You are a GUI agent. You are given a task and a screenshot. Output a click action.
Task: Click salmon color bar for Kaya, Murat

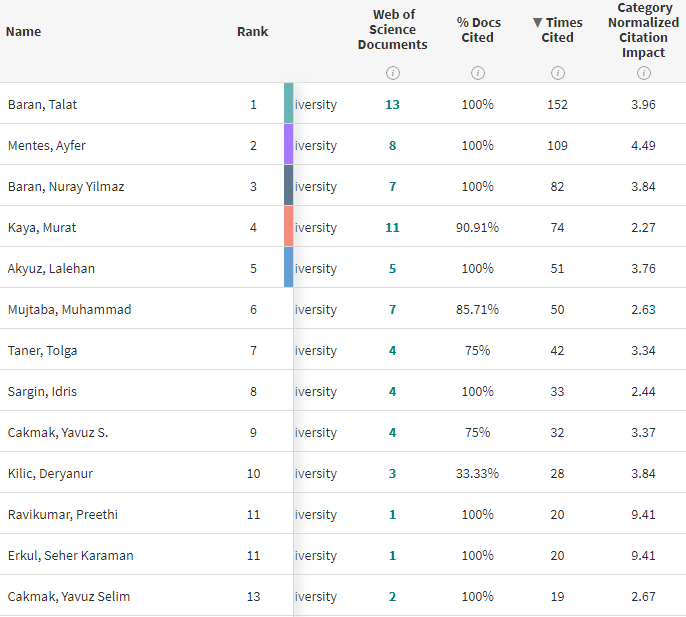pyautogui.click(x=289, y=227)
